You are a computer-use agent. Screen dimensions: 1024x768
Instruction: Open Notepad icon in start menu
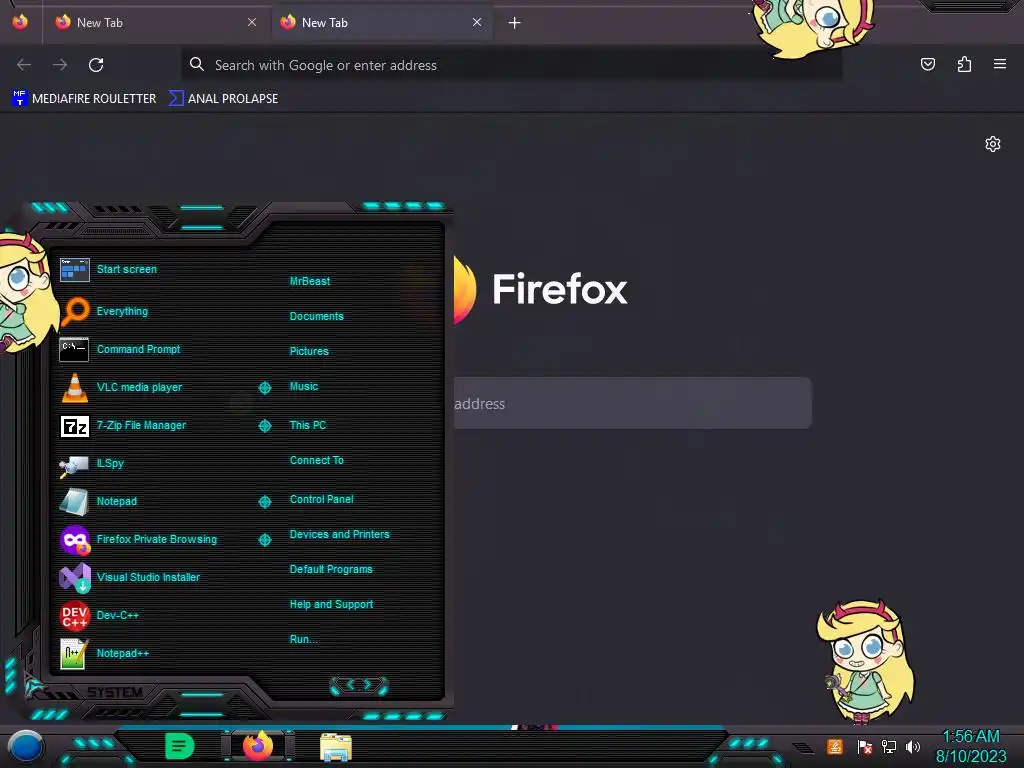[74, 502]
